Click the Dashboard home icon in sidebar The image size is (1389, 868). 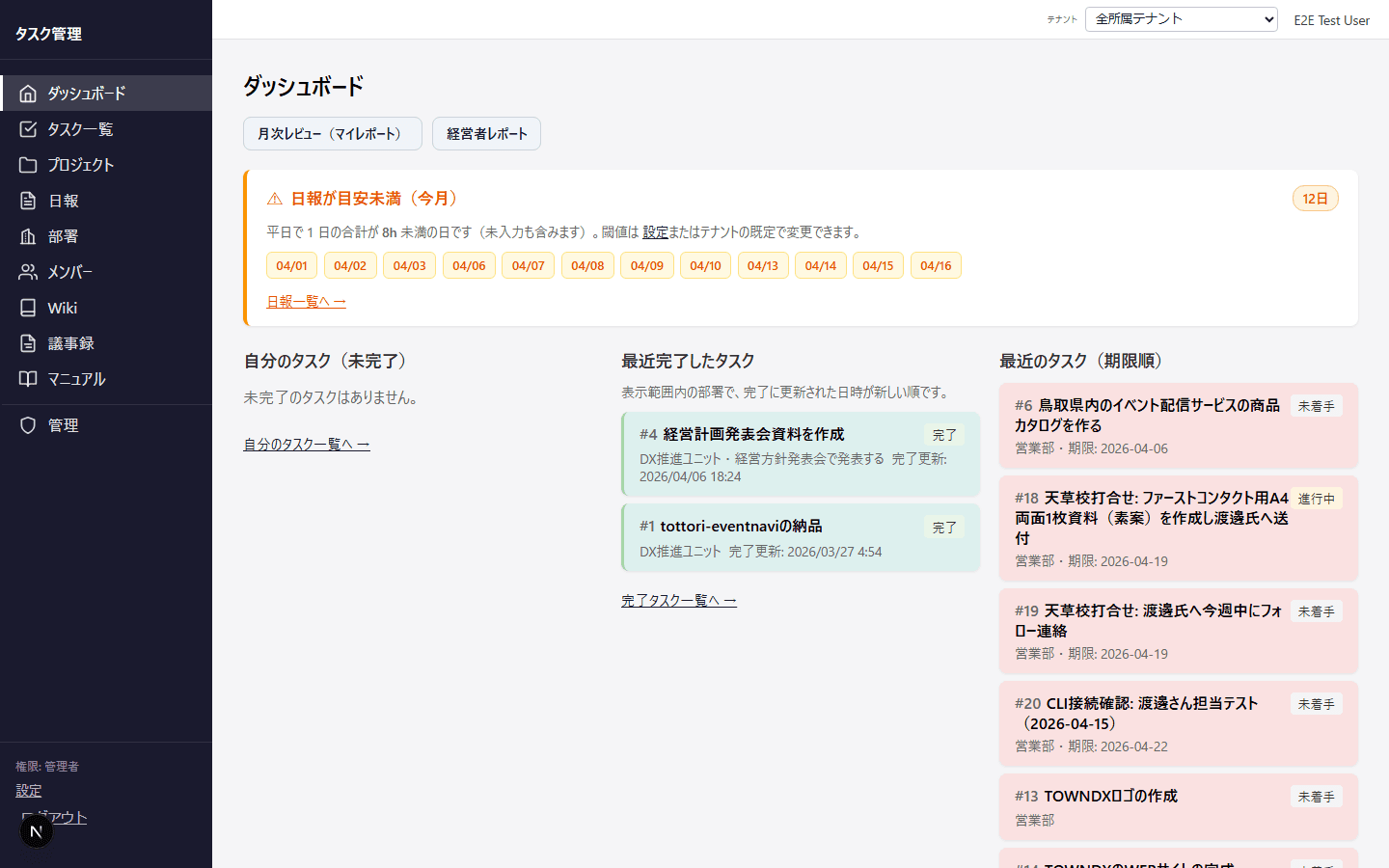point(28,94)
